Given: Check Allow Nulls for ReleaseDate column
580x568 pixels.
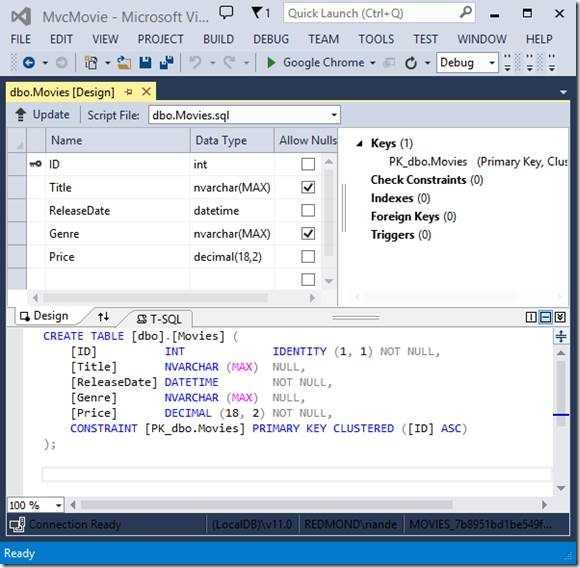Looking at the screenshot, I should [308, 210].
